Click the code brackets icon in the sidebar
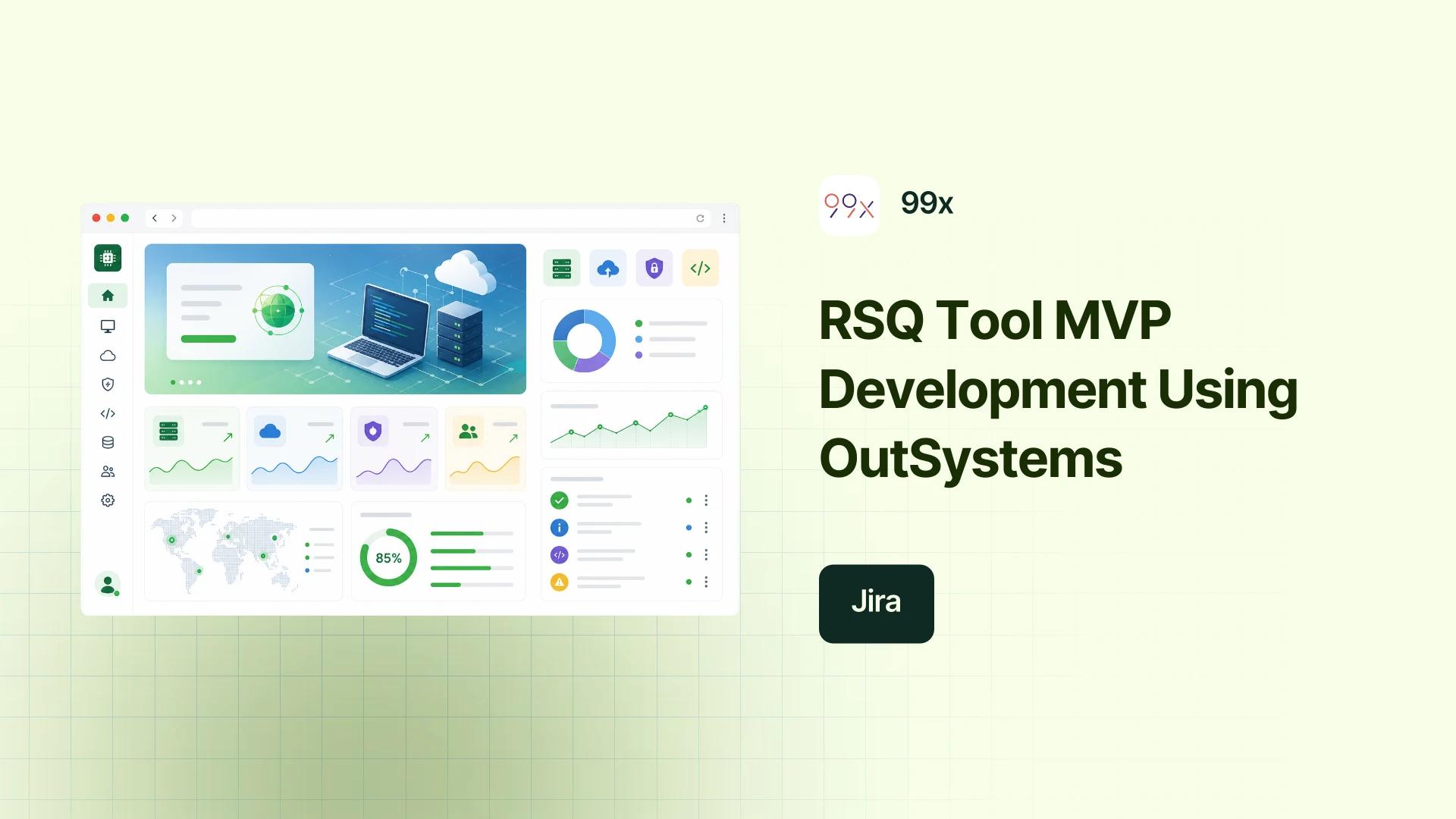This screenshot has width=1456, height=819. [x=108, y=413]
